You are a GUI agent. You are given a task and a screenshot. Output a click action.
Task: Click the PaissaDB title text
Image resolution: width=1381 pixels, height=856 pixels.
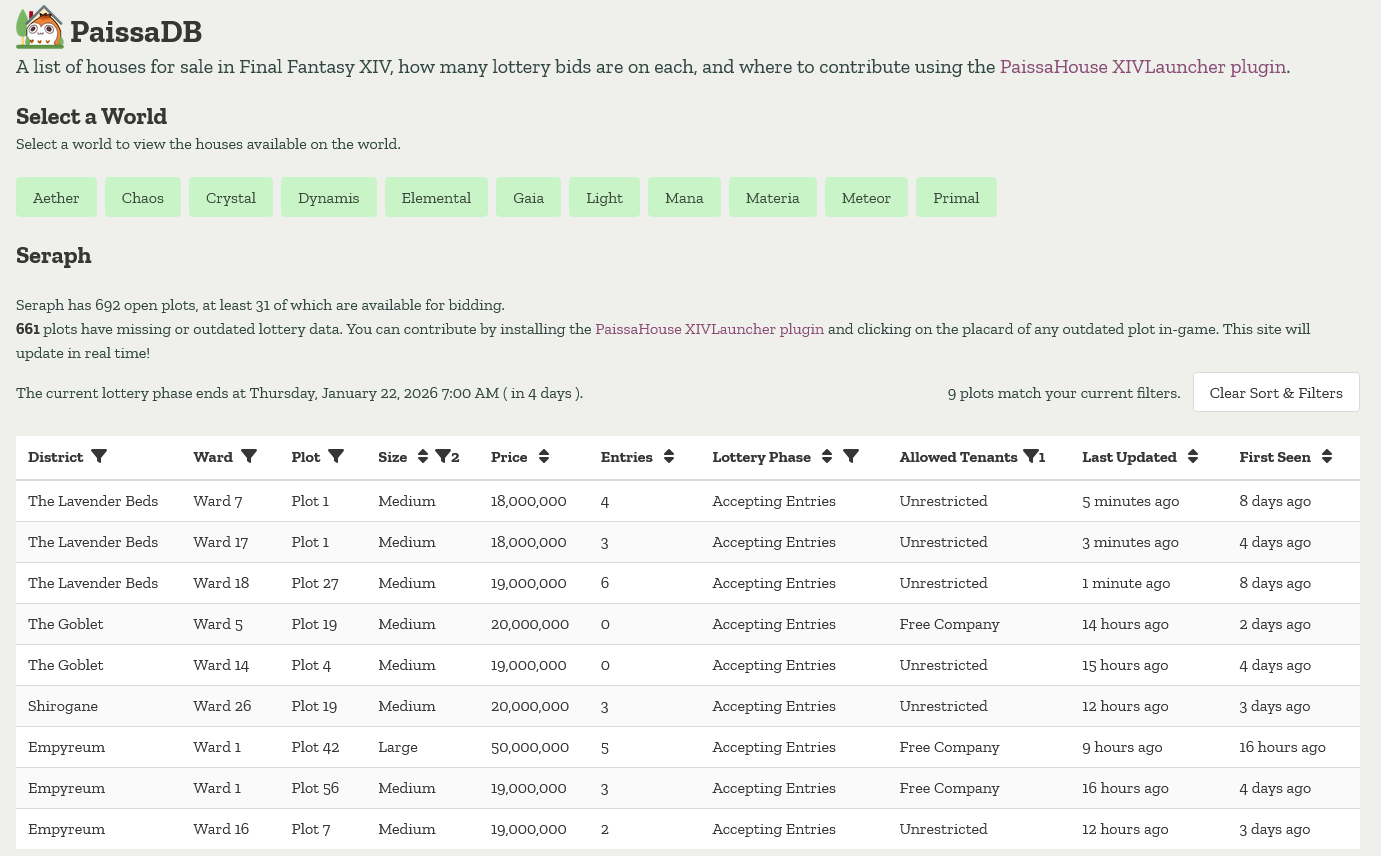pos(136,32)
